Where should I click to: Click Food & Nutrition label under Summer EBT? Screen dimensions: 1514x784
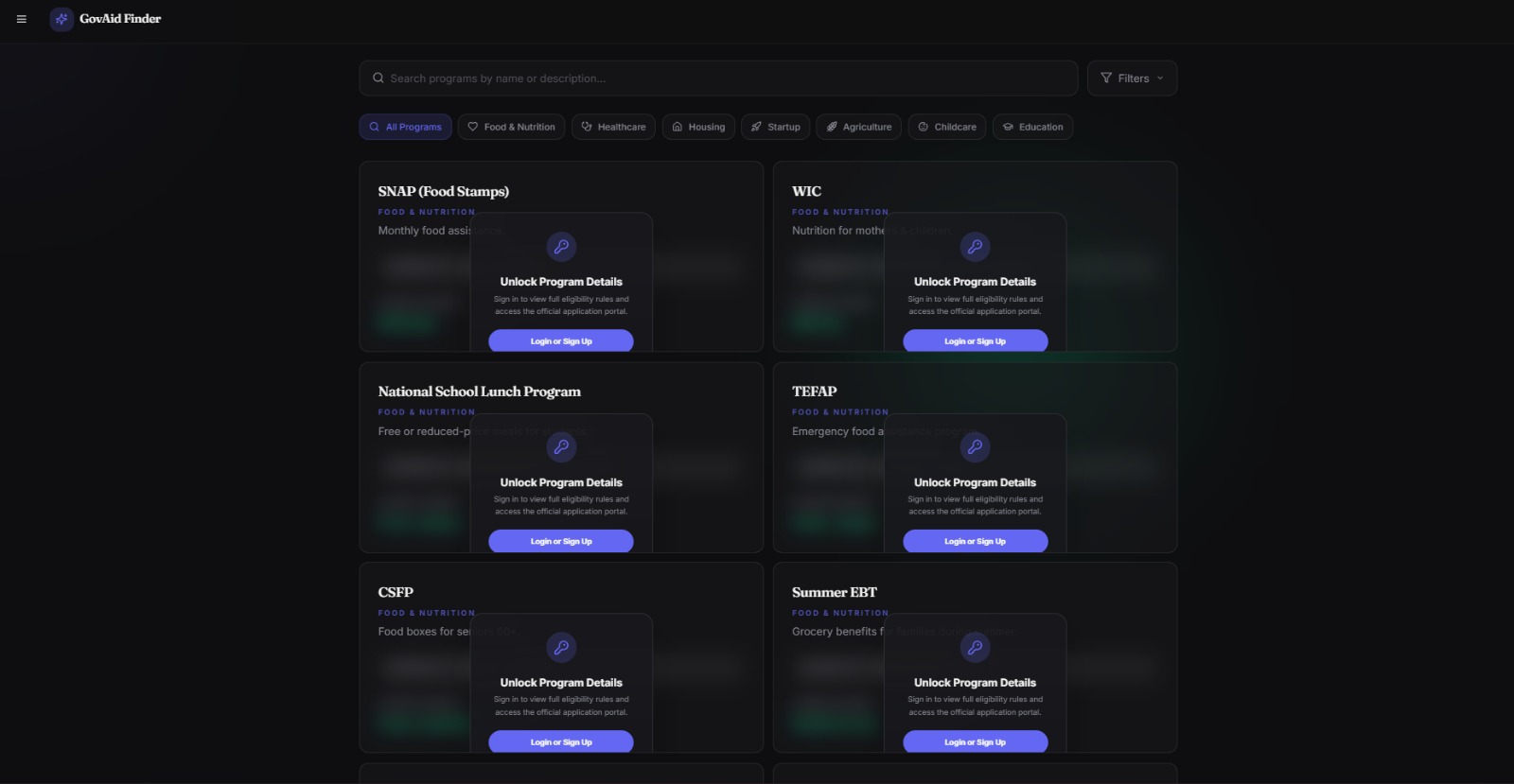pos(840,613)
